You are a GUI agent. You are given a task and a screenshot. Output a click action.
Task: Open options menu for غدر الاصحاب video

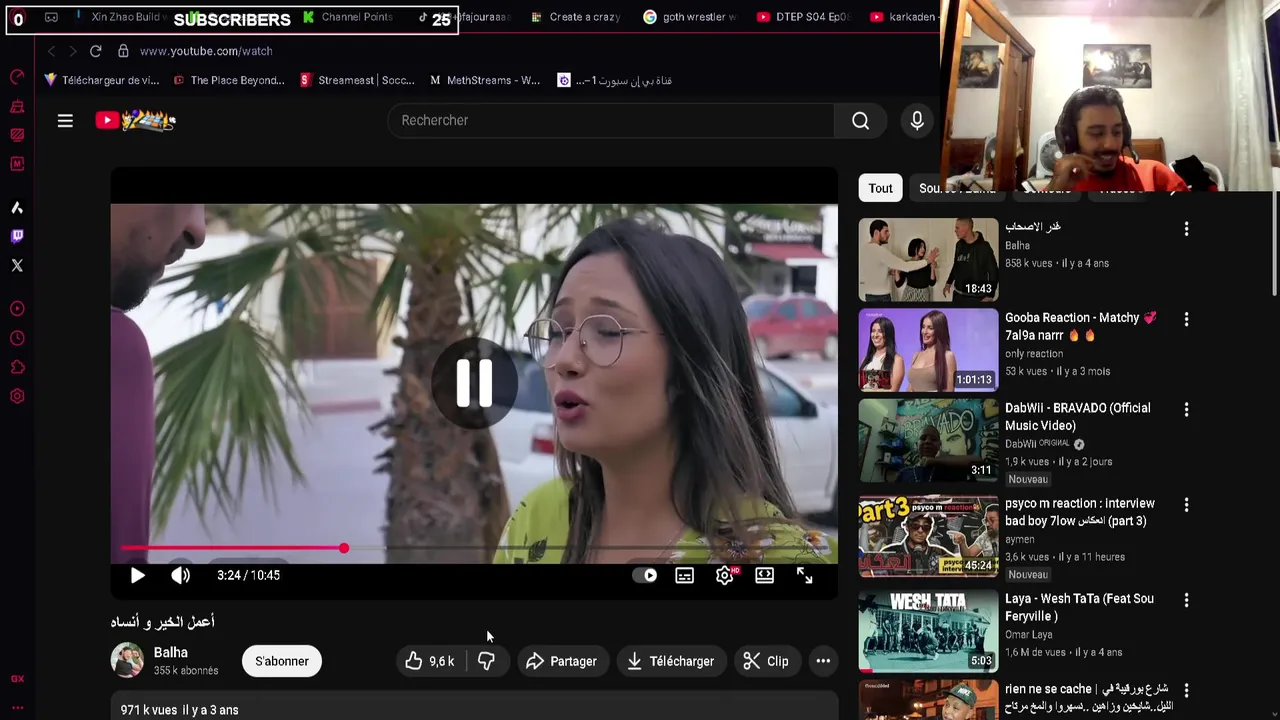coord(1186,229)
